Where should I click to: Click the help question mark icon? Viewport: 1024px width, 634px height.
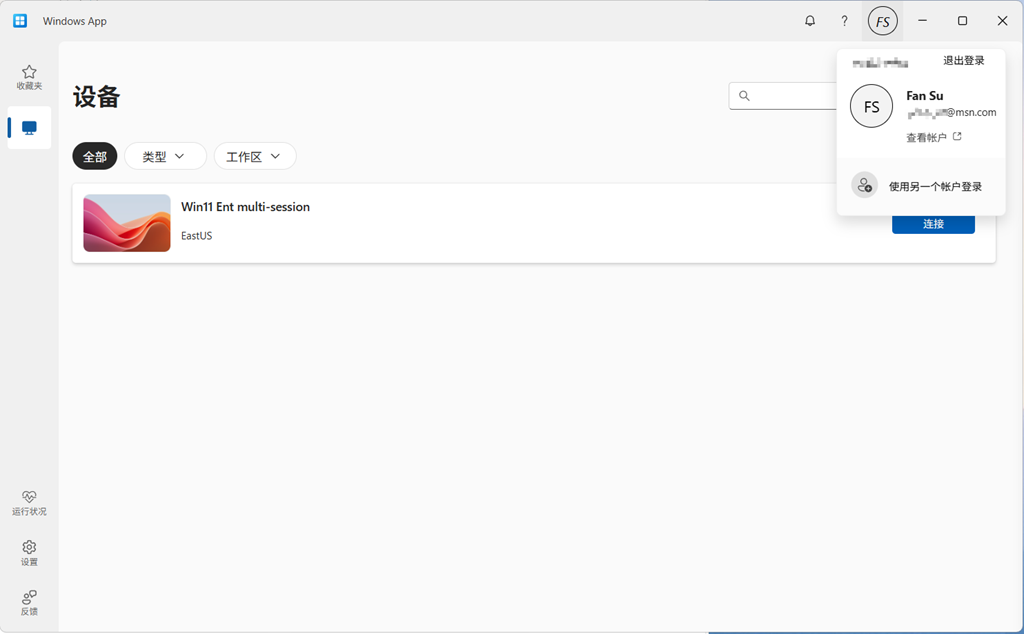point(844,21)
